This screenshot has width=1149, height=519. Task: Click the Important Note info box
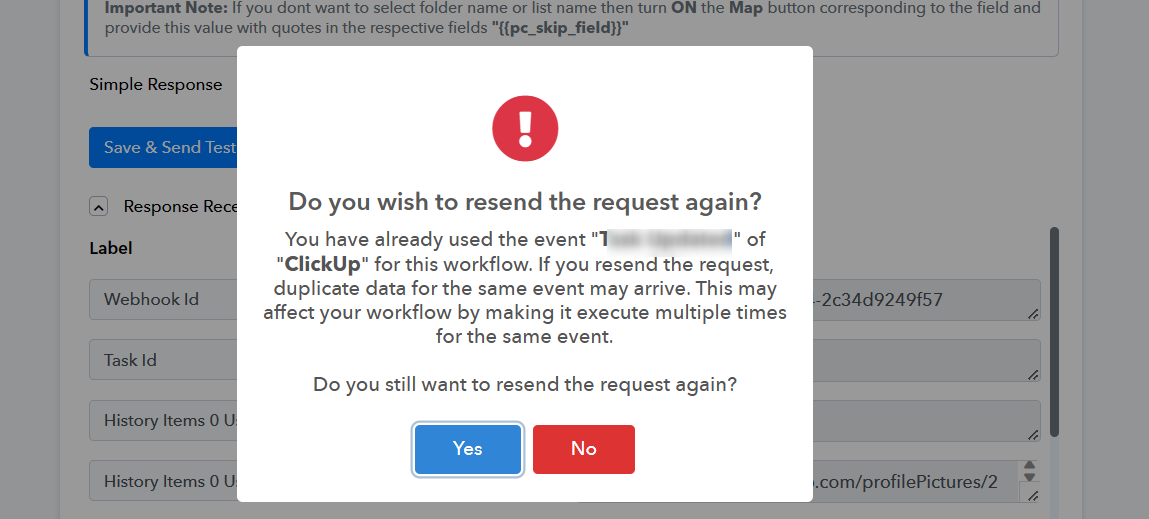pos(572,28)
